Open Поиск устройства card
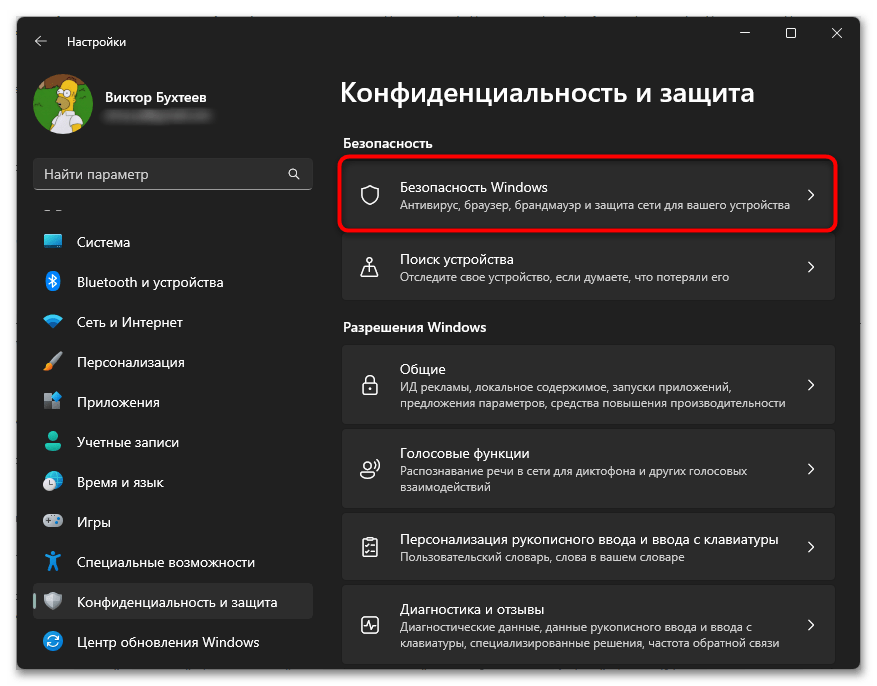Screen dimensions: 877x686 [x=588, y=267]
